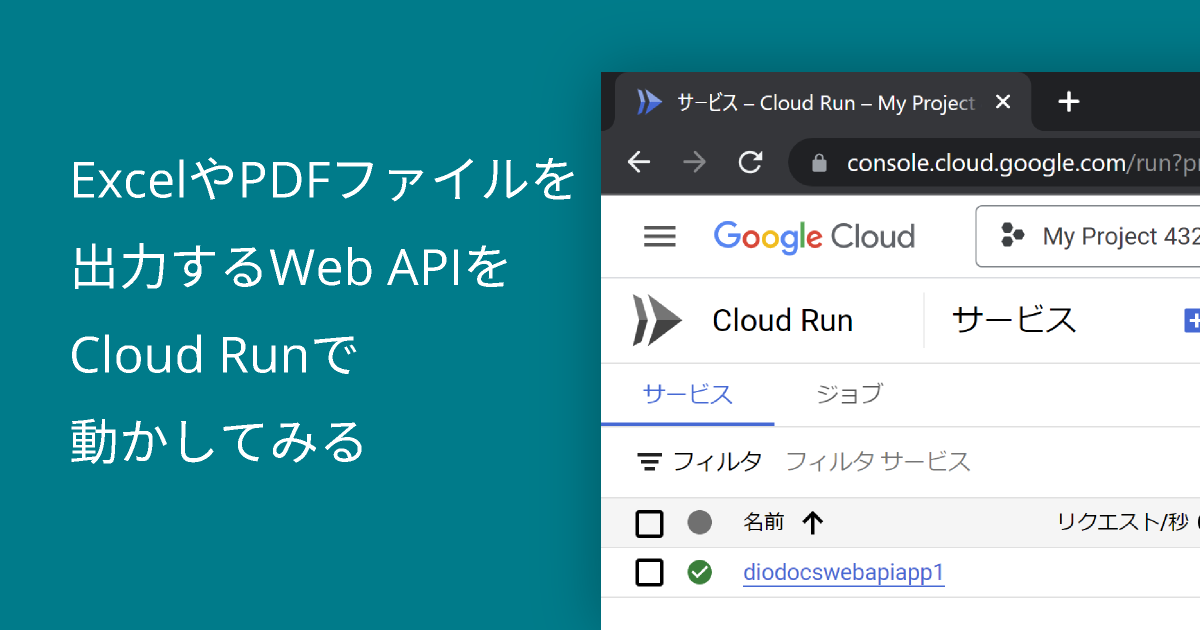Select all services with the header checkbox
The image size is (1200, 630).
click(649, 522)
